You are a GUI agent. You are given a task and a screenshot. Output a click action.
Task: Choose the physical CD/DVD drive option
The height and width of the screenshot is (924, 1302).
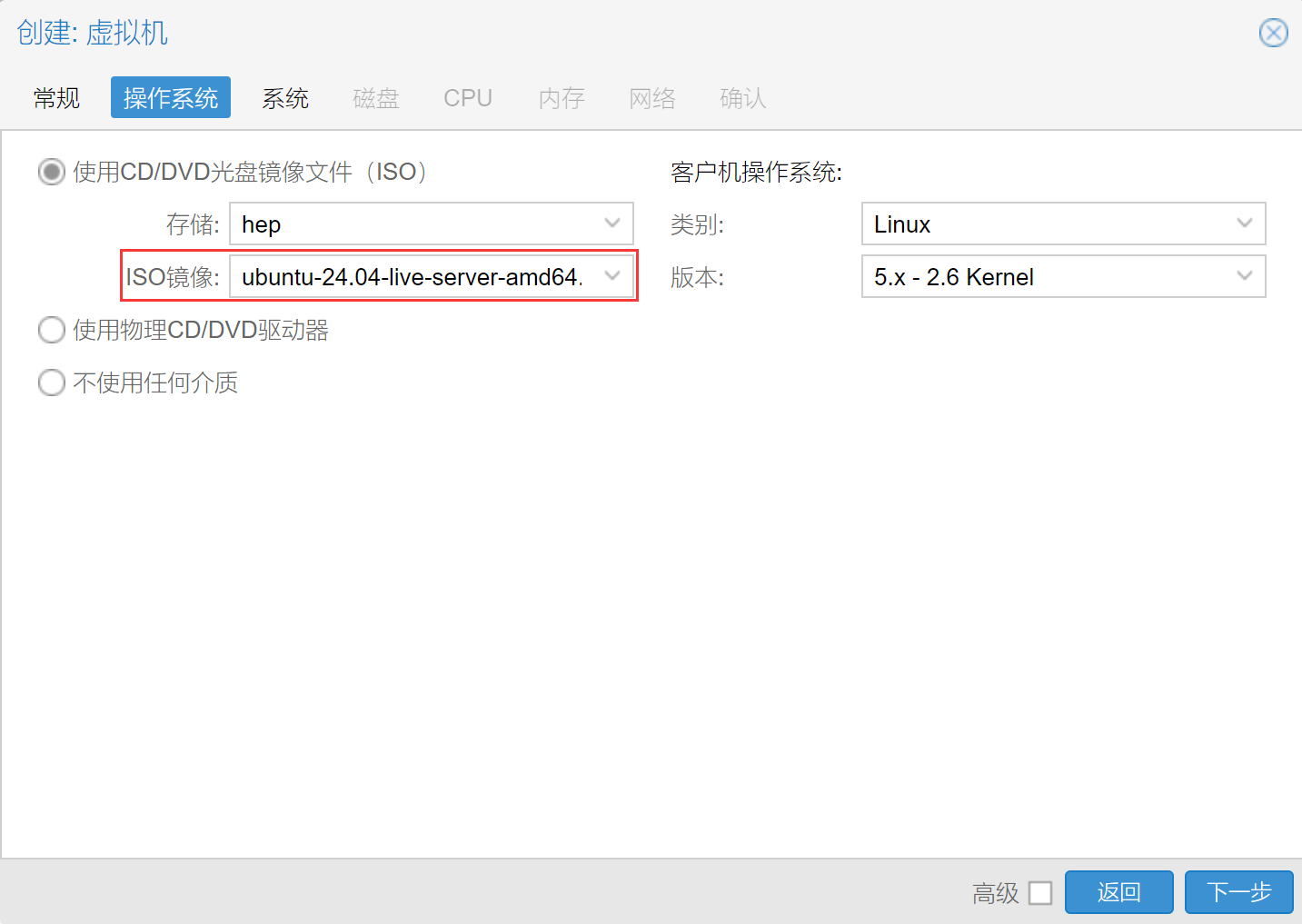pyautogui.click(x=52, y=330)
